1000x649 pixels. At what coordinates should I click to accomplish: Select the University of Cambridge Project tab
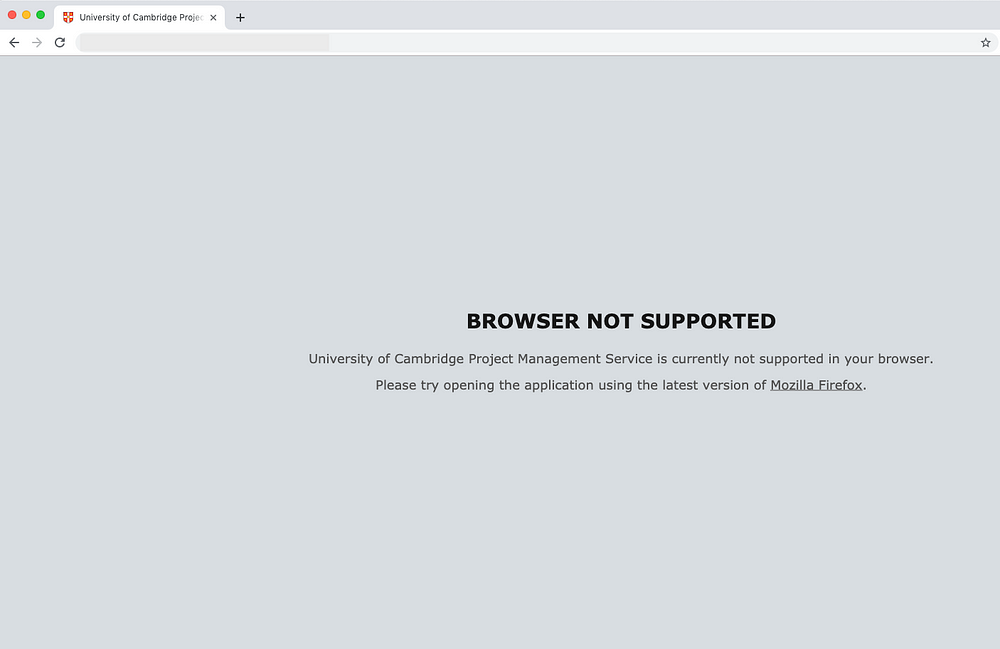click(140, 18)
